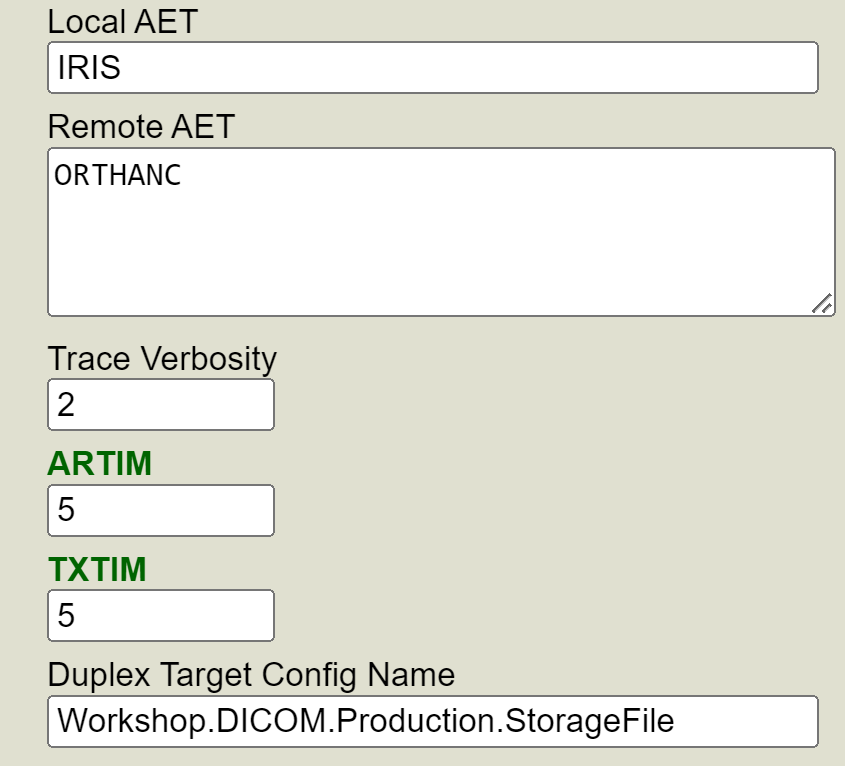Viewport: 845px width, 766px height.
Task: Click the value 2 under Trace Verbosity
Action: coord(66,405)
